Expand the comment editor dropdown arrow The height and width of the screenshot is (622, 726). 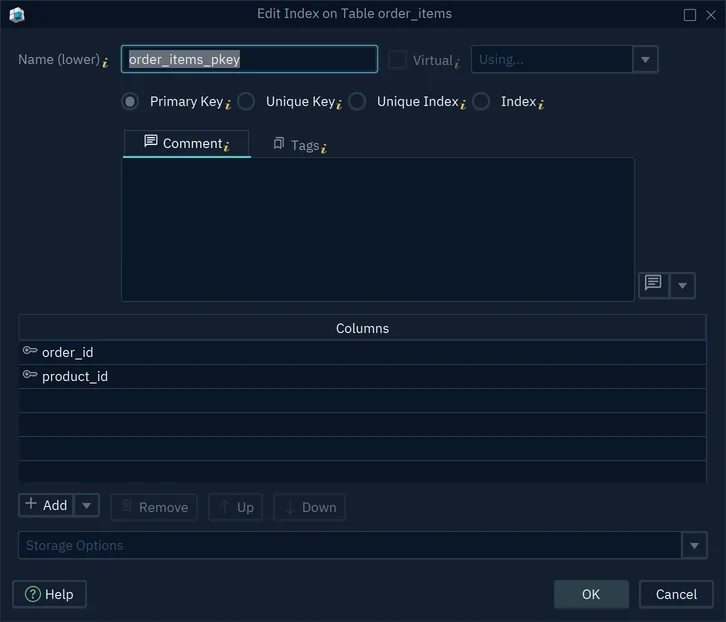click(x=682, y=285)
